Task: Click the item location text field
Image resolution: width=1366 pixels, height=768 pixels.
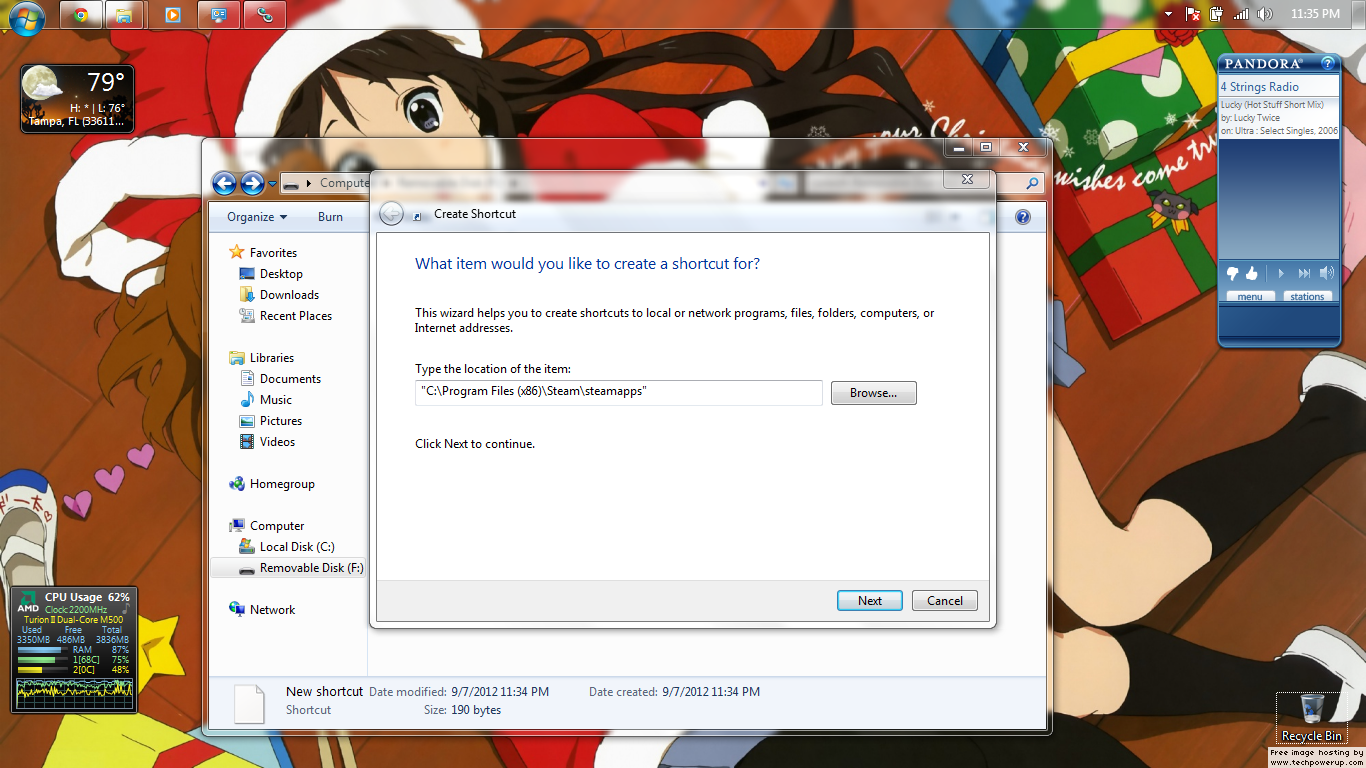Action: (x=619, y=392)
